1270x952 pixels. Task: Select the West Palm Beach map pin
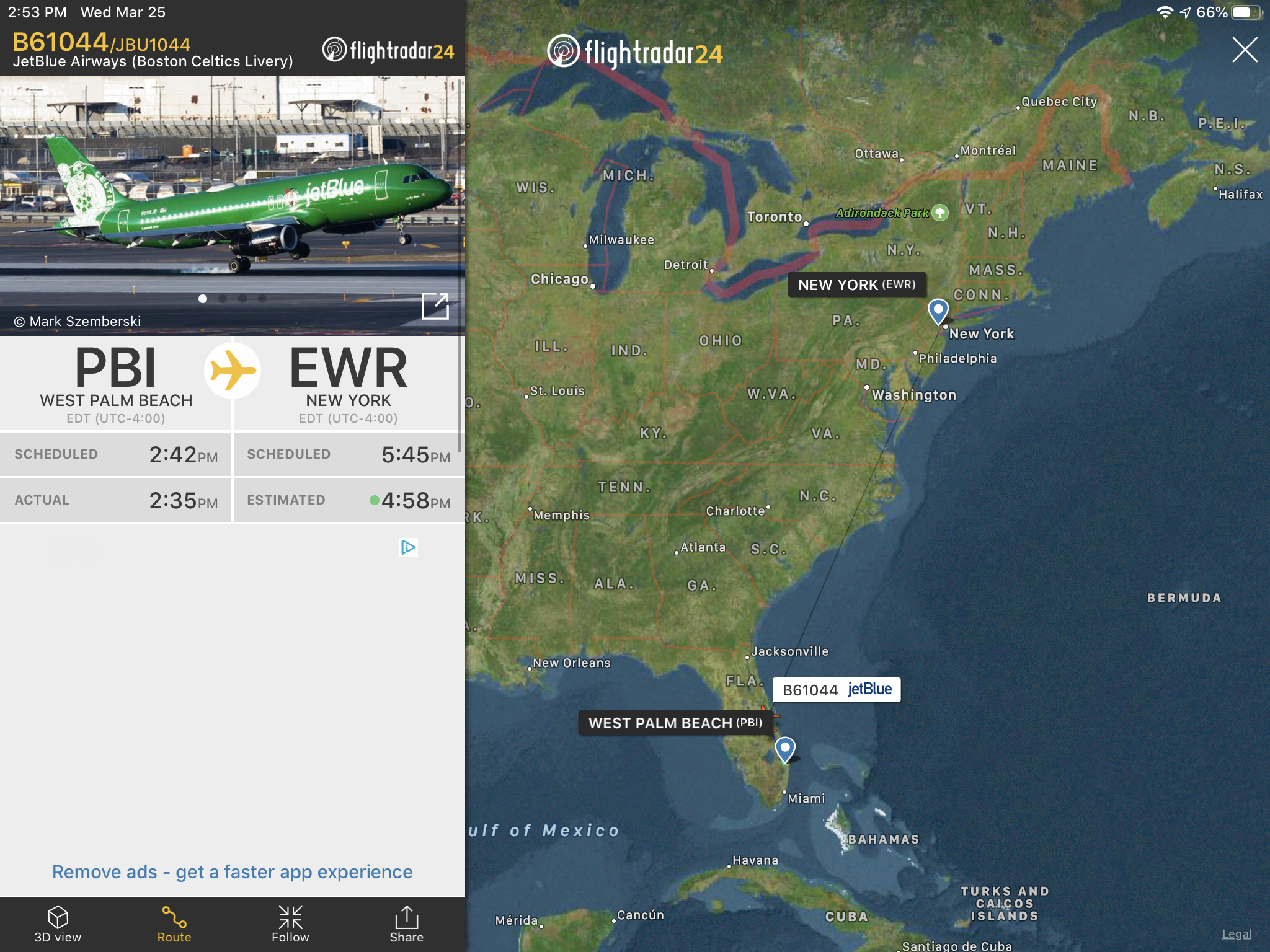[785, 749]
